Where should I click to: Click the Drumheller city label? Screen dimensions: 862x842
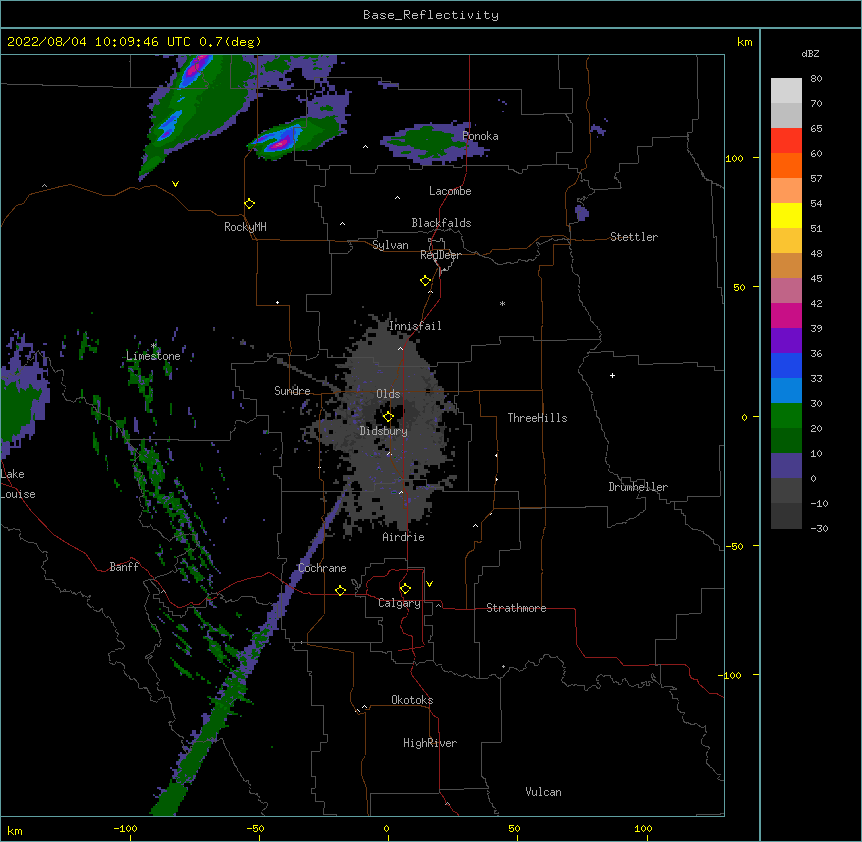coord(638,487)
